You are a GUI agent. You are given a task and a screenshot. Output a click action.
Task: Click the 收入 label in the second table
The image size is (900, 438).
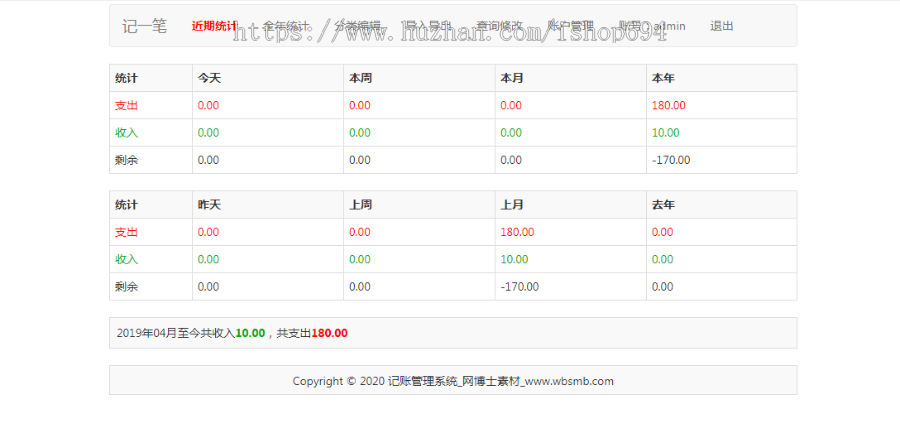pos(126,259)
